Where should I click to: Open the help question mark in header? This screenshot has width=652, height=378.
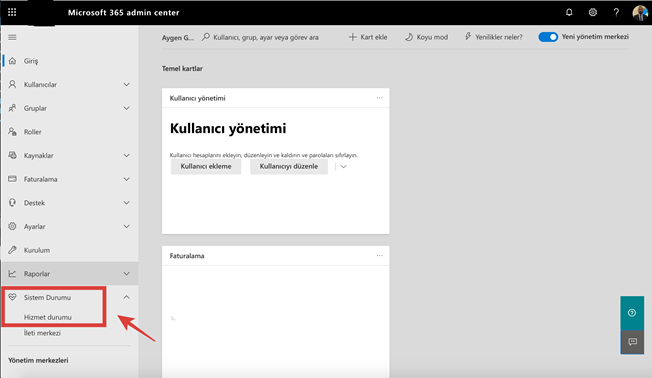pyautogui.click(x=616, y=12)
